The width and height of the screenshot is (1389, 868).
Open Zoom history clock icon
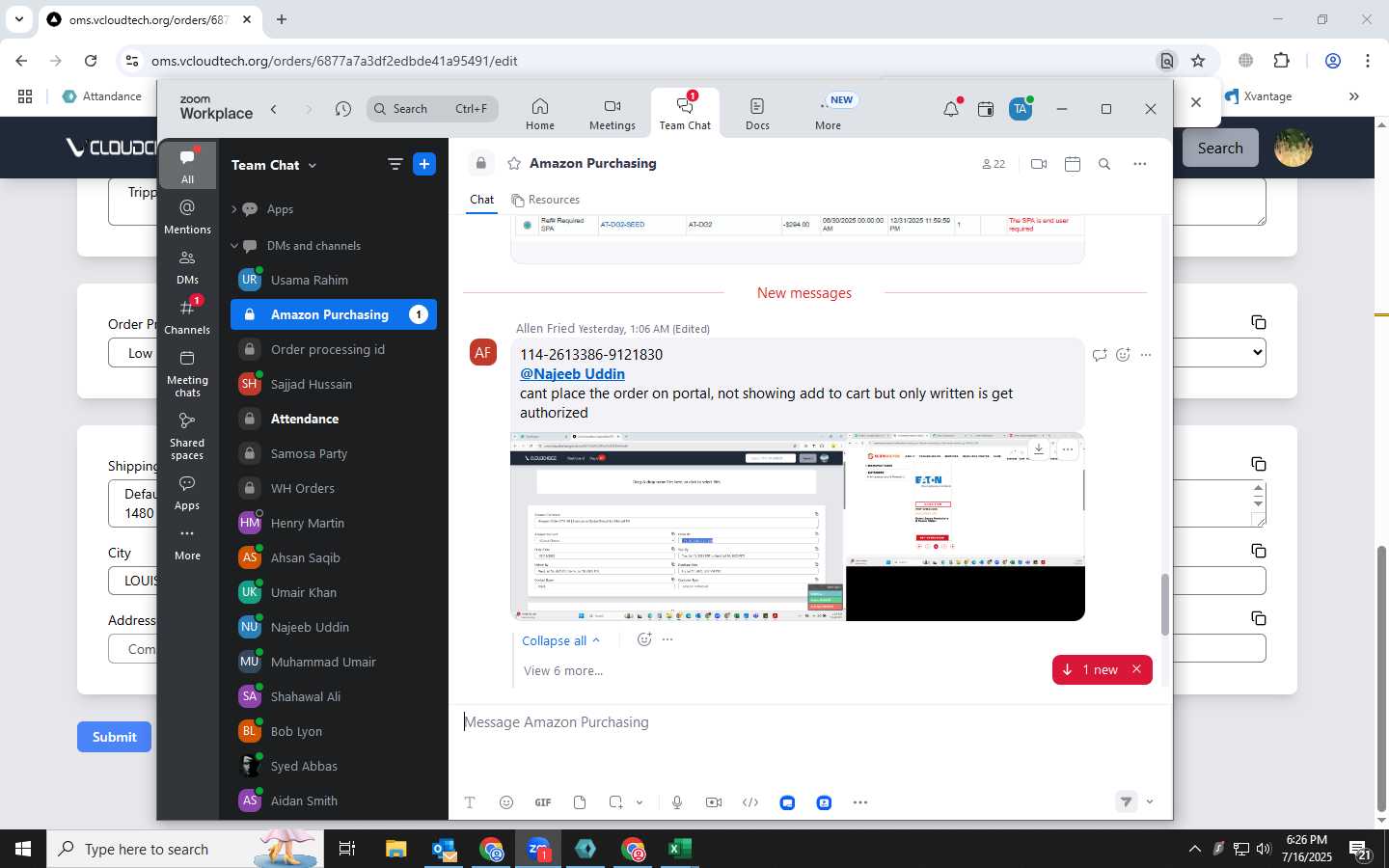343,109
